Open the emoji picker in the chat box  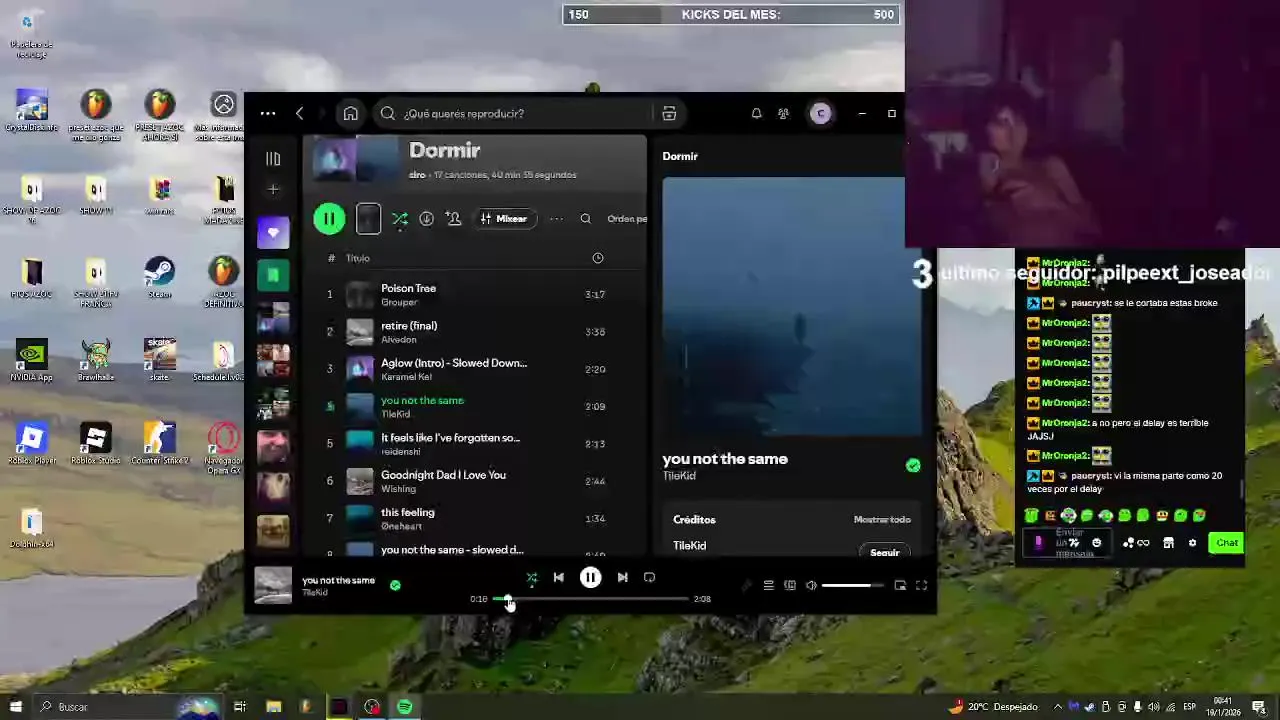click(1096, 543)
